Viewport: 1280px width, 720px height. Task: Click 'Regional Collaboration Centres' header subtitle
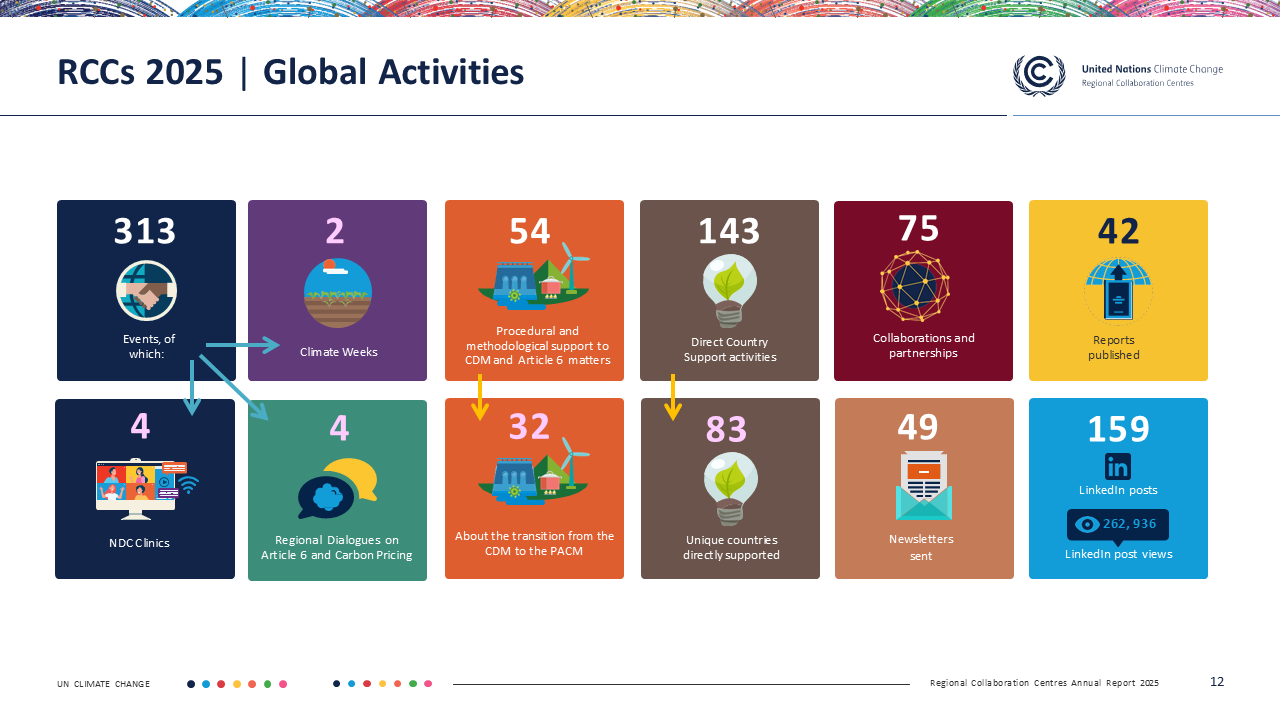tap(1137, 83)
